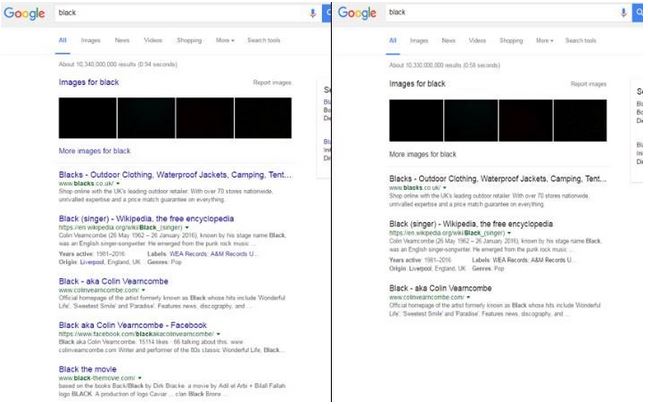
Task: Expand arrow beside colinvearncombe.com in left window
Action: click(143, 290)
